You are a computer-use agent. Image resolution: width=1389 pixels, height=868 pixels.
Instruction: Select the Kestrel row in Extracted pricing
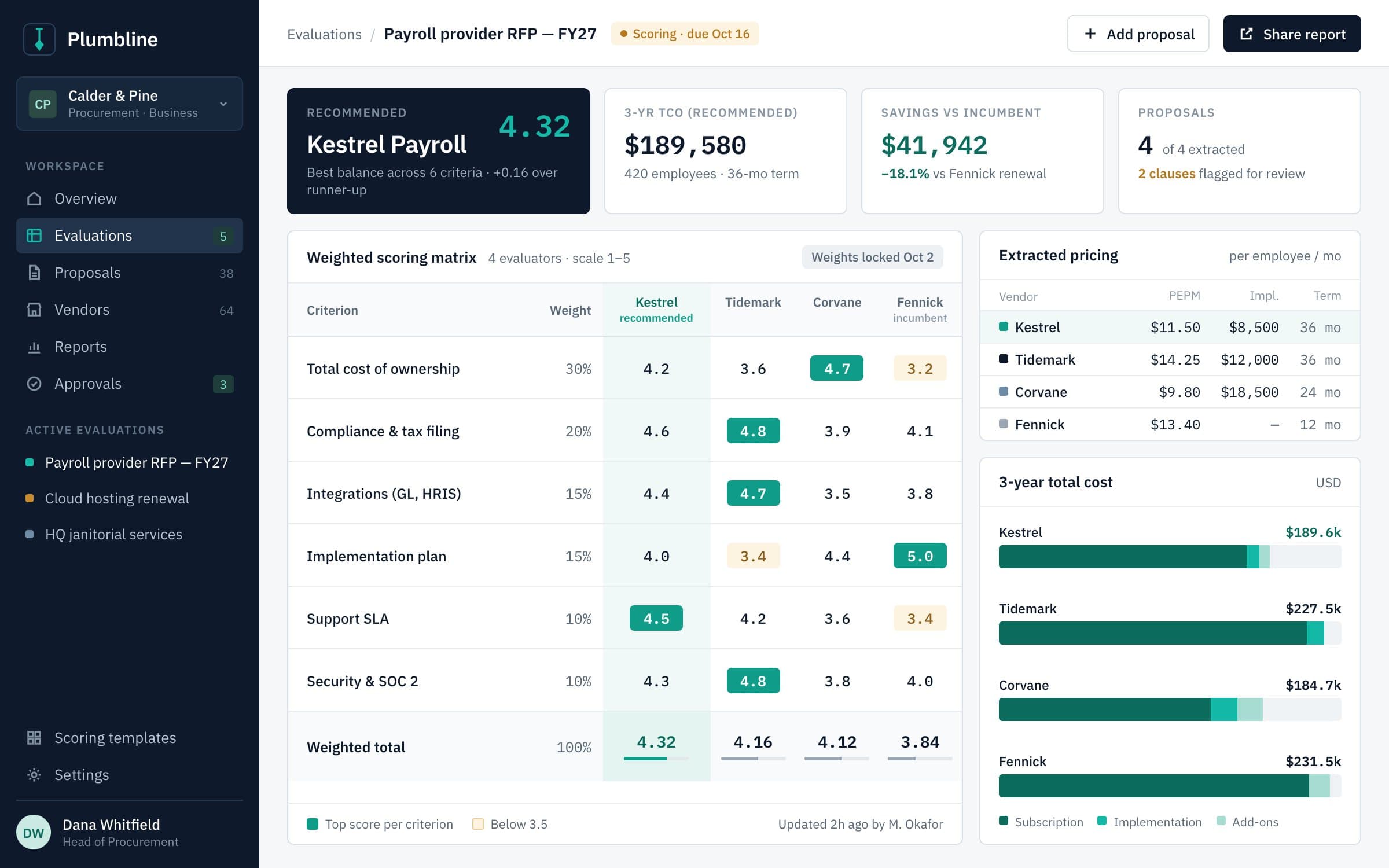pyautogui.click(x=1170, y=327)
